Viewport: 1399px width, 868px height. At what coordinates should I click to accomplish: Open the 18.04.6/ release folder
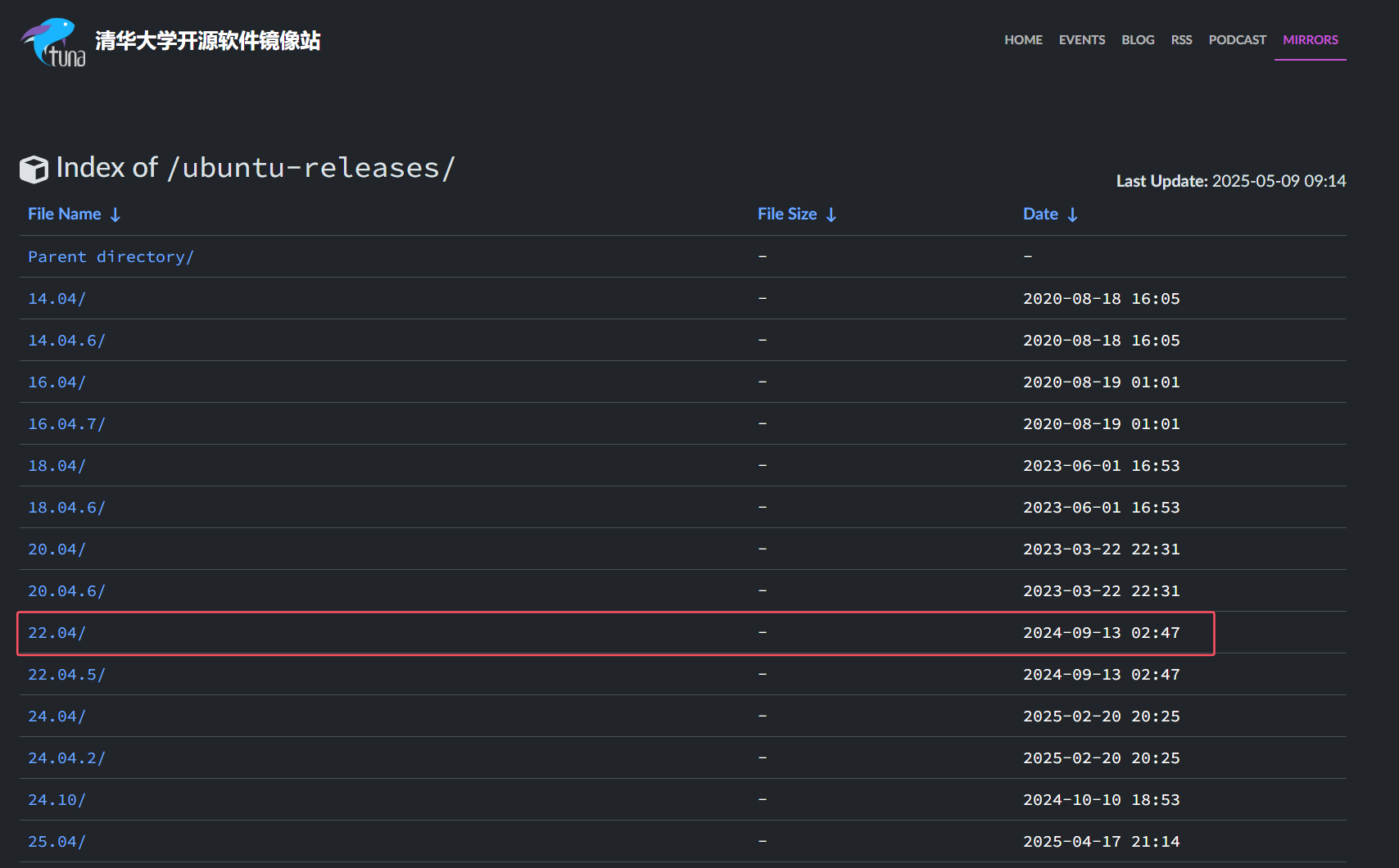click(x=66, y=507)
